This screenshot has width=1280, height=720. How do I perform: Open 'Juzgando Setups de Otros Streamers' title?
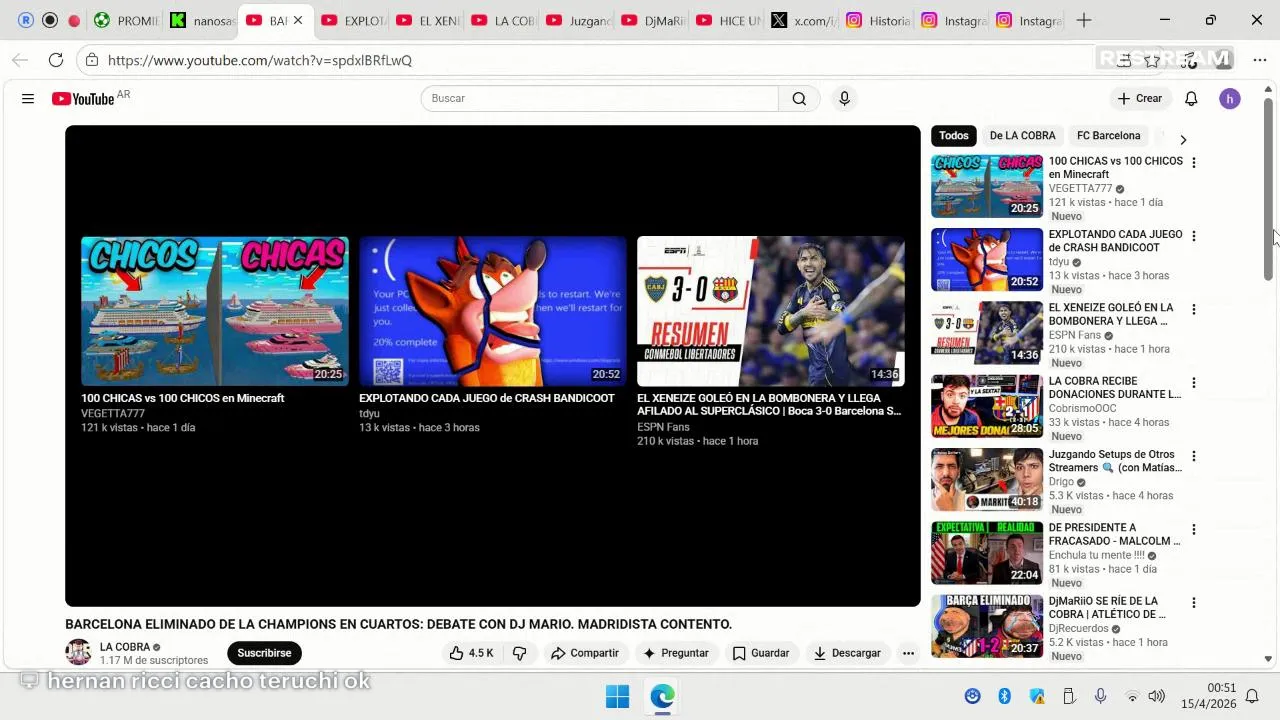pyautogui.click(x=1115, y=461)
